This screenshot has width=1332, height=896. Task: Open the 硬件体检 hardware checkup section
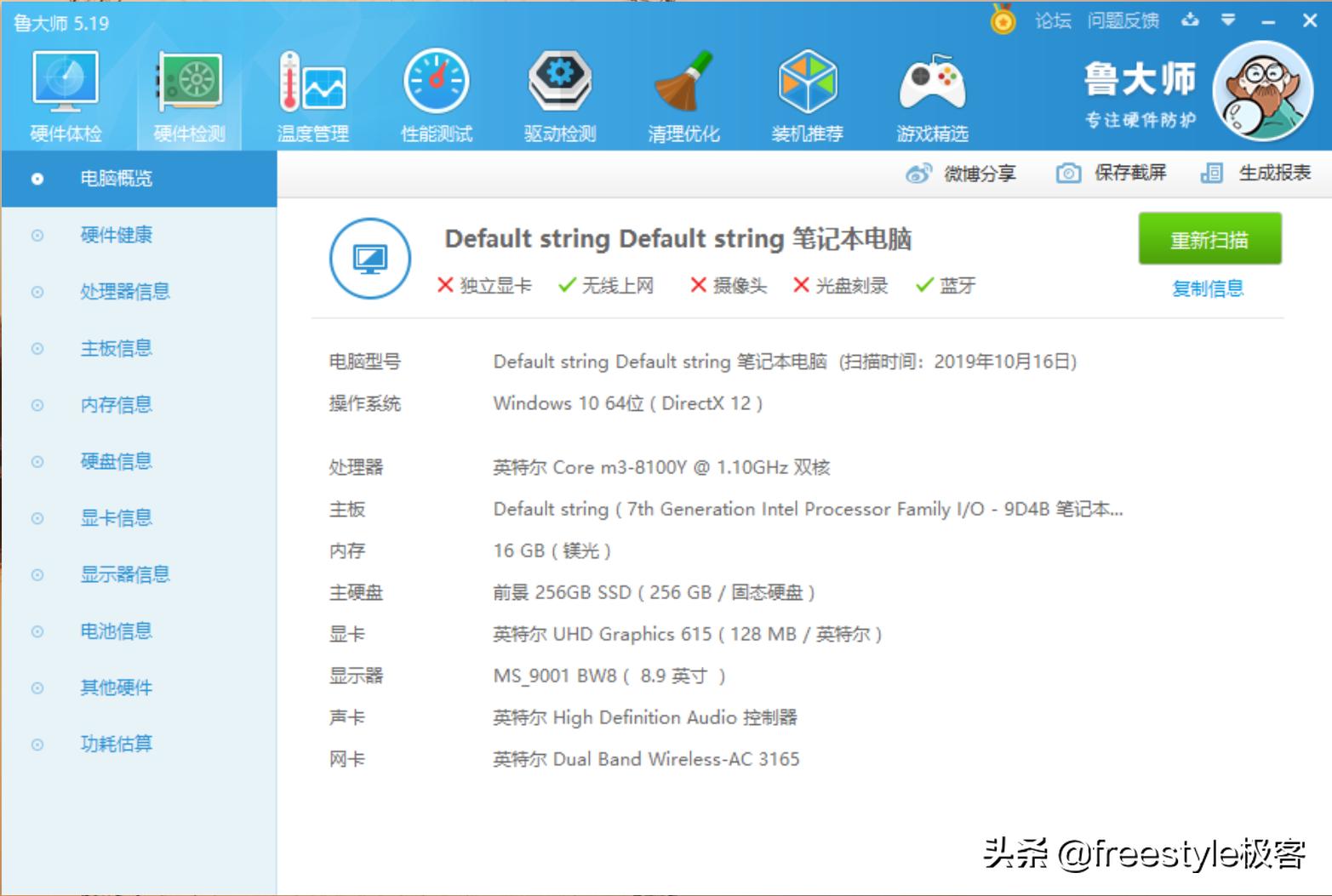66,94
